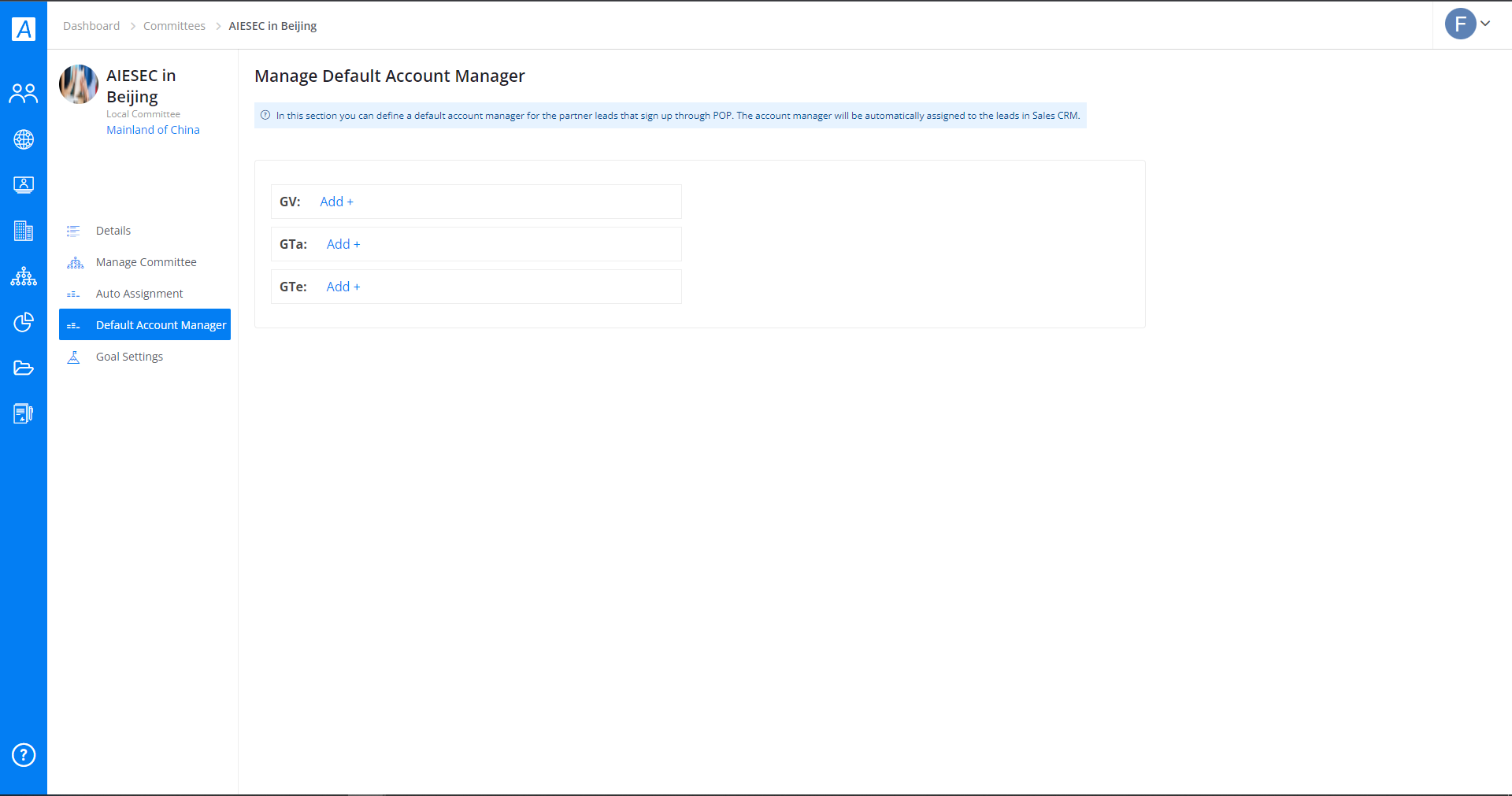This screenshot has height=796, width=1512.
Task: Open the Goal Settings menu item
Action: pyautogui.click(x=145, y=357)
